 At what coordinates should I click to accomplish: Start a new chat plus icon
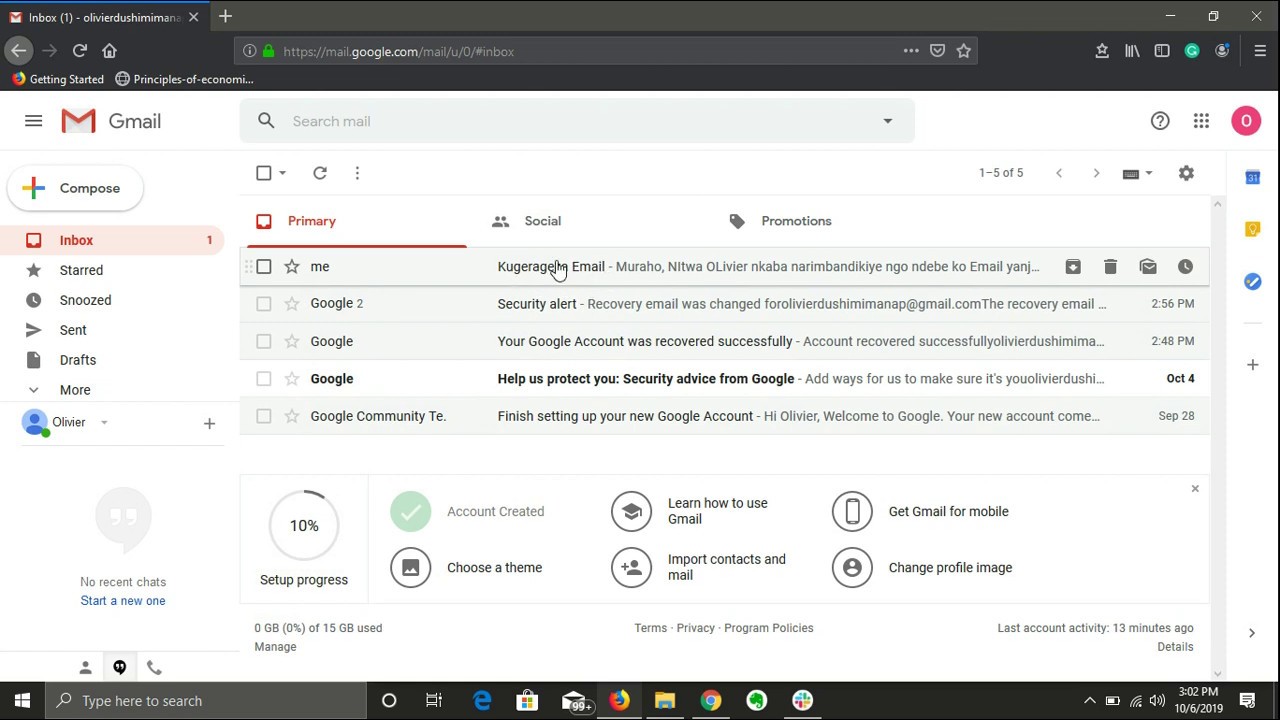209,424
